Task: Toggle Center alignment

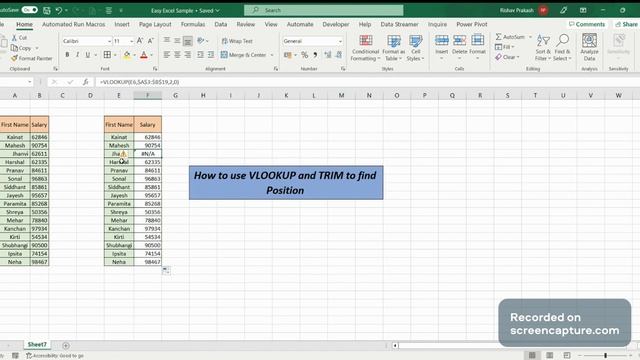Action: (x=177, y=55)
